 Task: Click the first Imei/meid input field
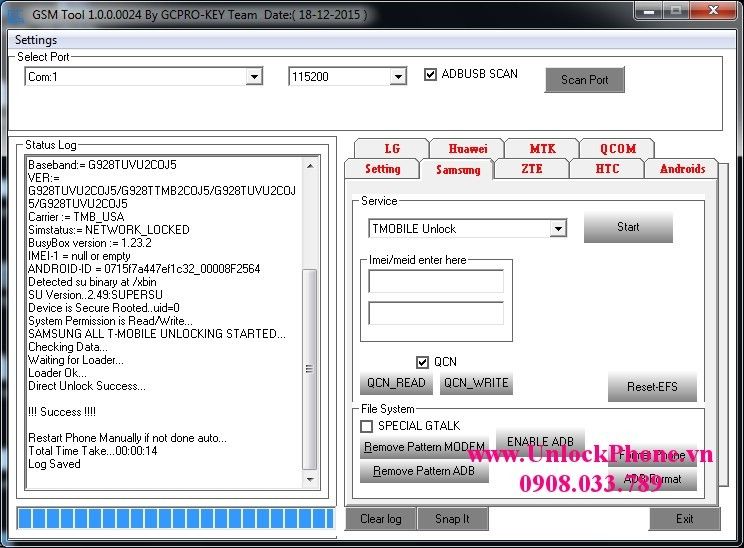pyautogui.click(x=436, y=282)
